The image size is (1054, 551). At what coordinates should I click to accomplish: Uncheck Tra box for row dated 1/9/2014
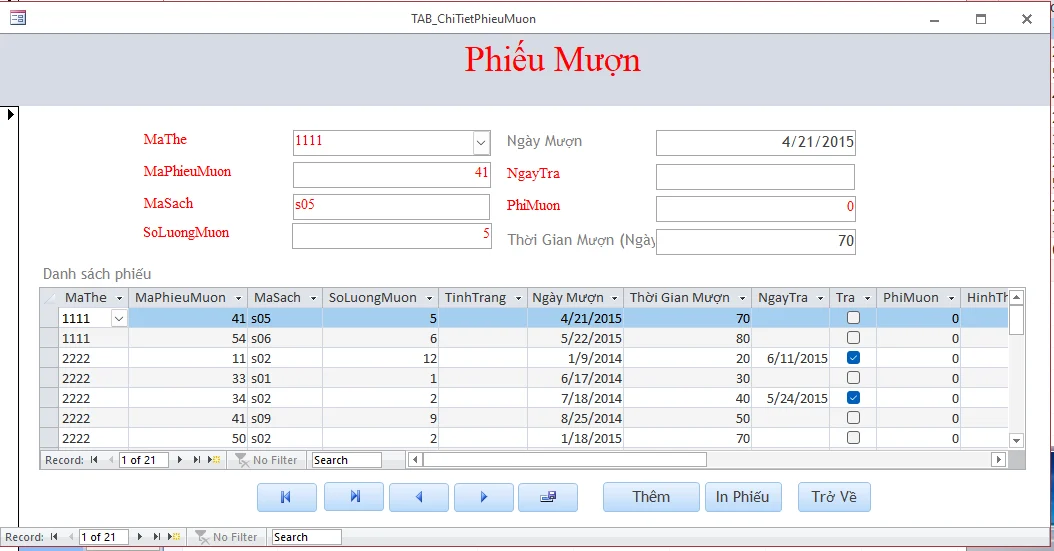(x=853, y=358)
